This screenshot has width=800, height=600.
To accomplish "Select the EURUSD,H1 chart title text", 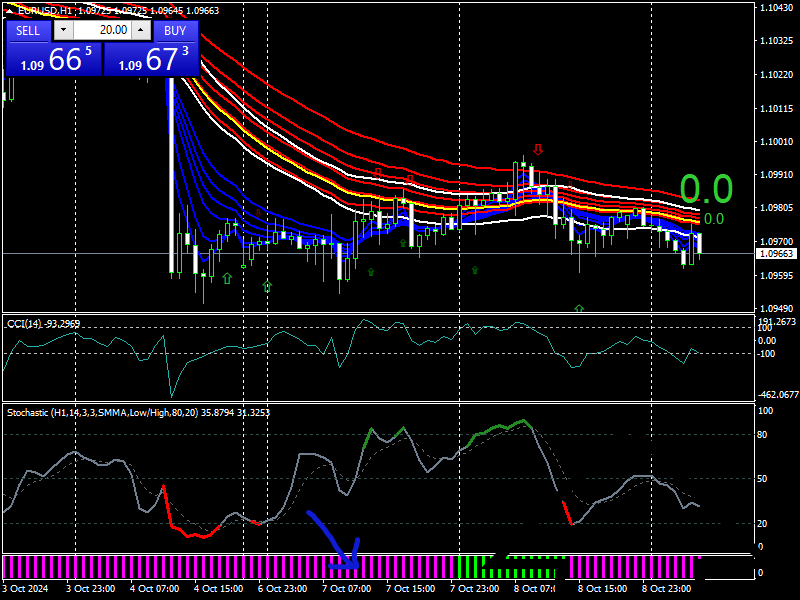I will (x=44, y=10).
